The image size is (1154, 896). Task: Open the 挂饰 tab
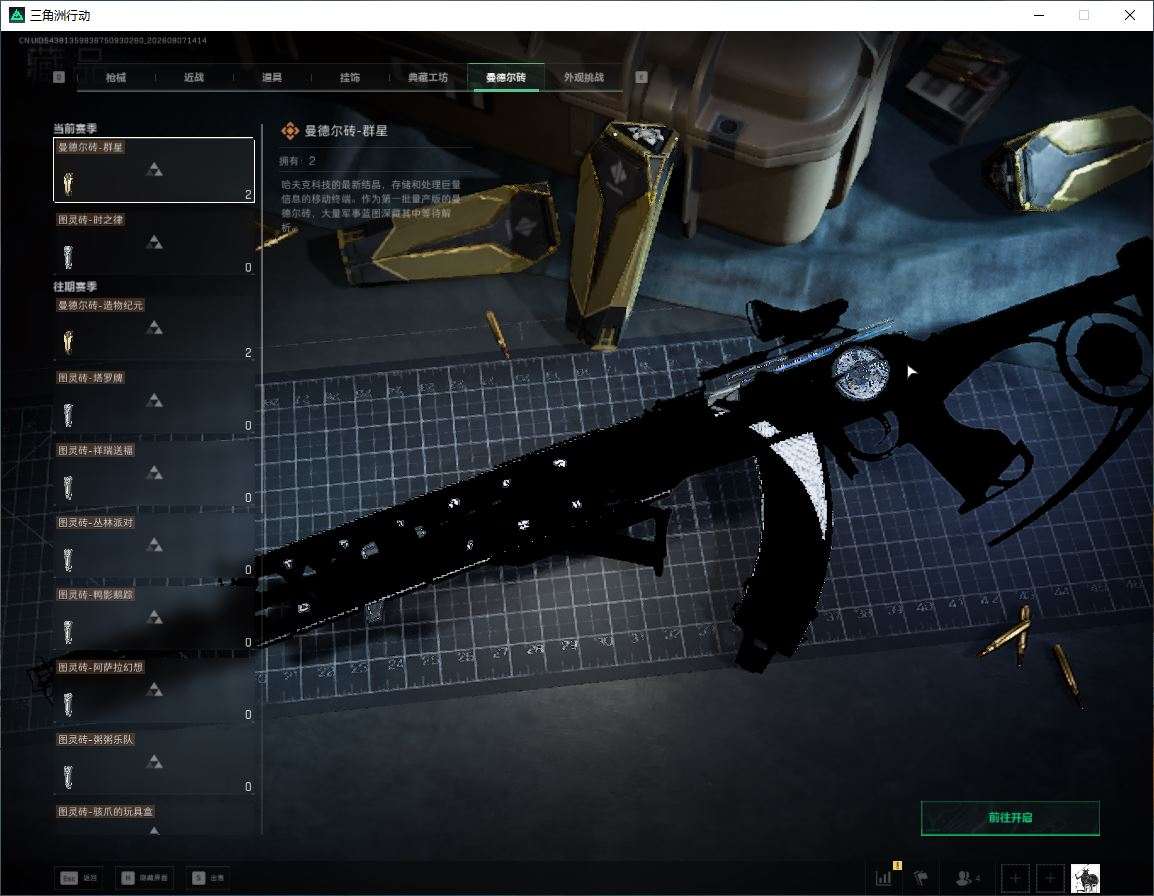point(350,77)
